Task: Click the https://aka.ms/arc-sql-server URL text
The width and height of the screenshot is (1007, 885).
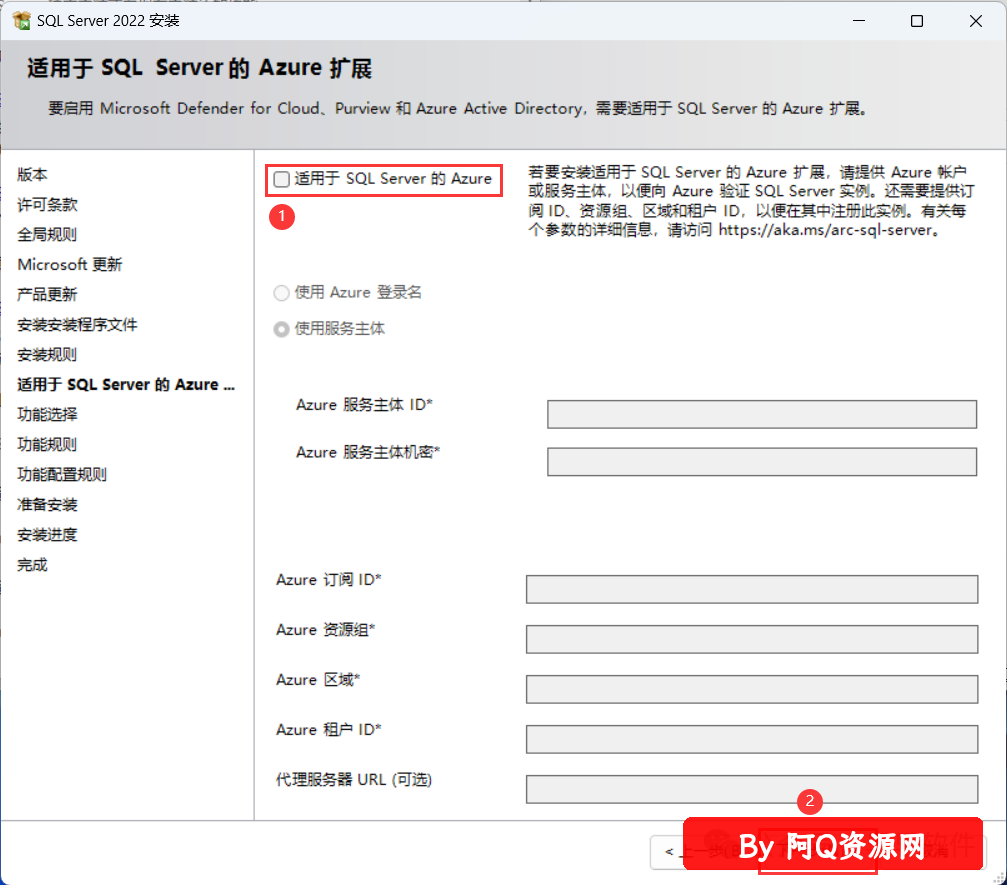Action: tap(825, 230)
